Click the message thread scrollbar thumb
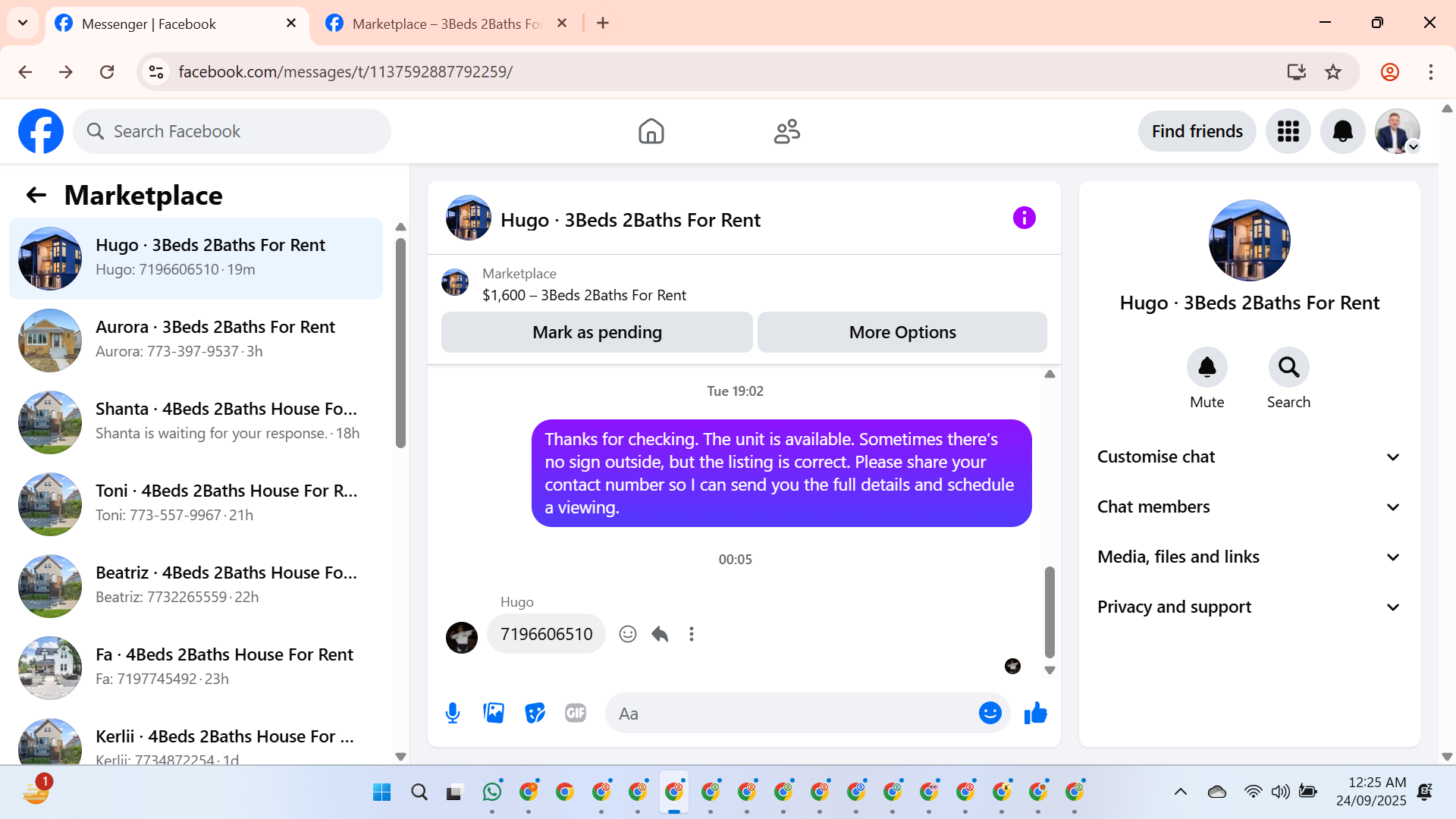 [x=1050, y=612]
